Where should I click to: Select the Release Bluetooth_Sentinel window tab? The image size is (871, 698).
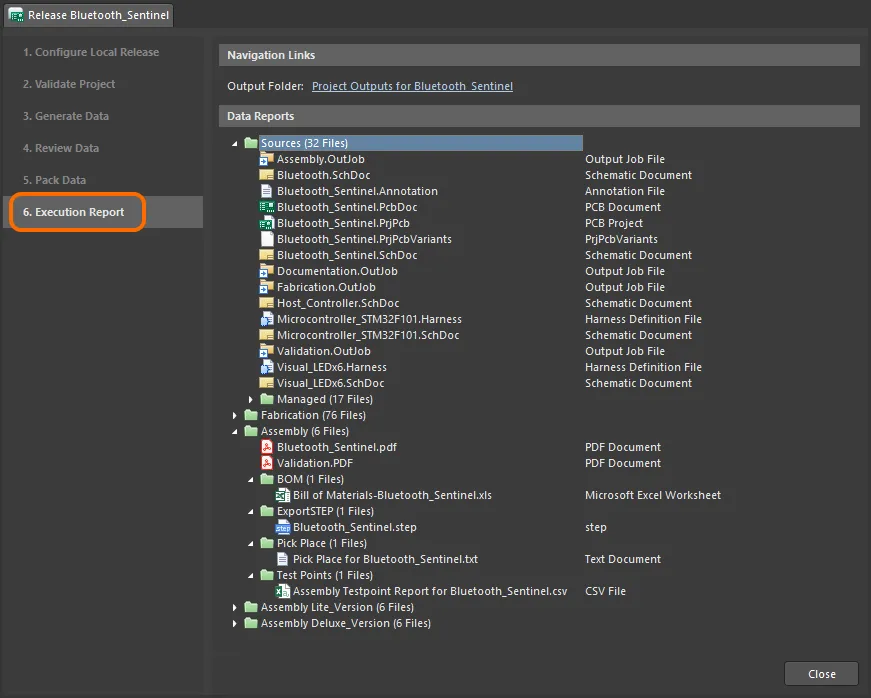tap(88, 16)
